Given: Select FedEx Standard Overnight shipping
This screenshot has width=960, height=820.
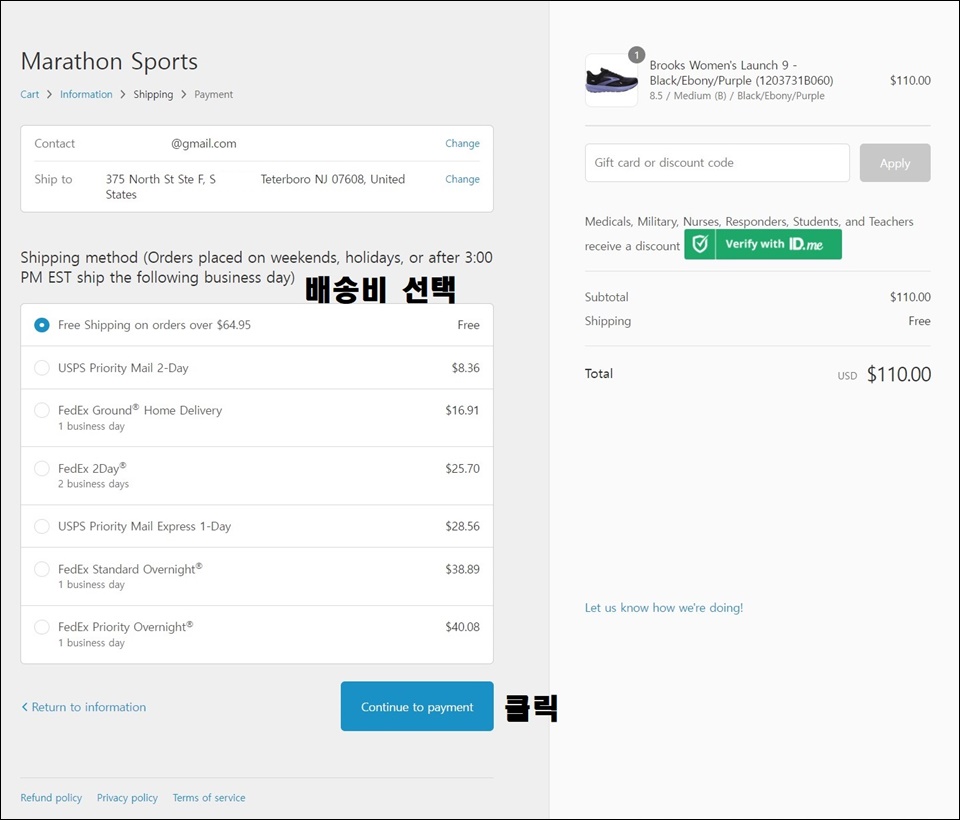Looking at the screenshot, I should (x=42, y=569).
